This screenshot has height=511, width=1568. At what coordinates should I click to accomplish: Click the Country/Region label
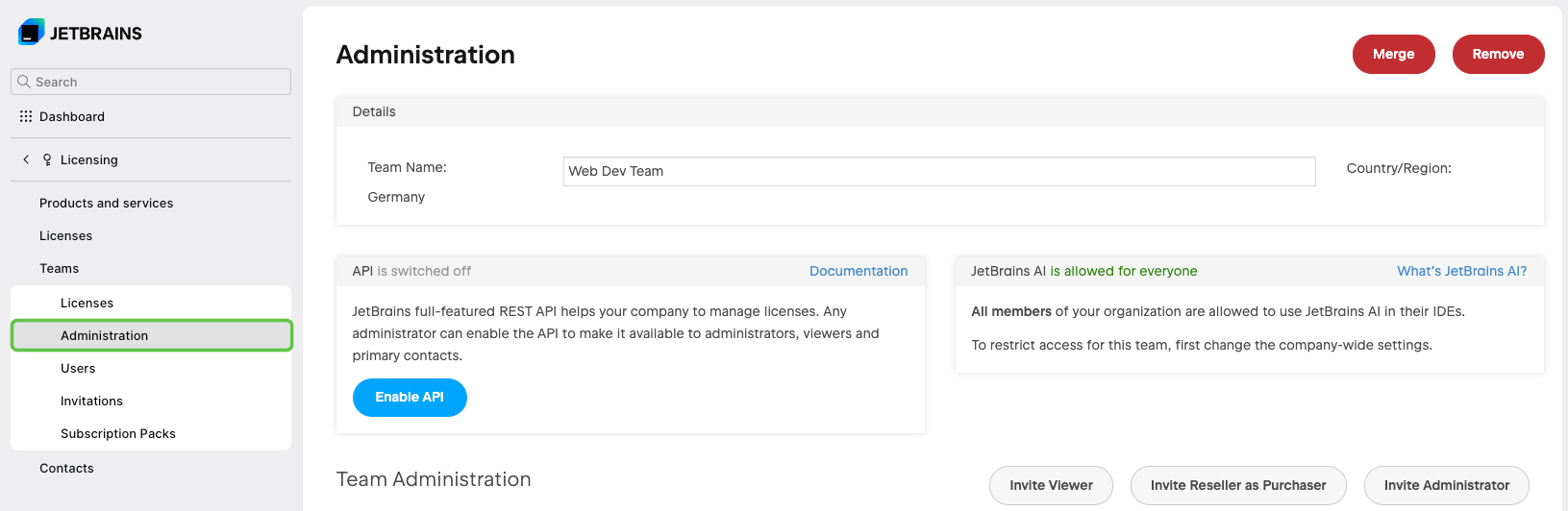tap(1399, 168)
